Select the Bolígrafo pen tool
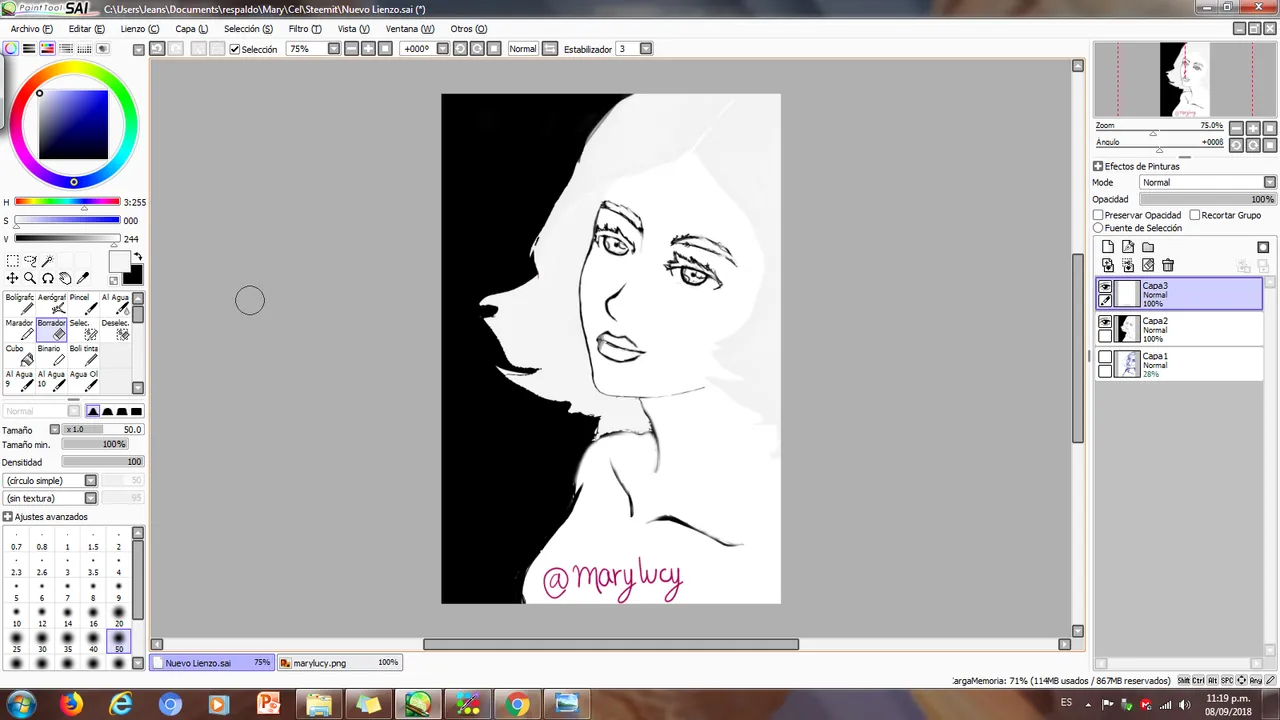This screenshot has height=720, width=1280. tap(20, 303)
